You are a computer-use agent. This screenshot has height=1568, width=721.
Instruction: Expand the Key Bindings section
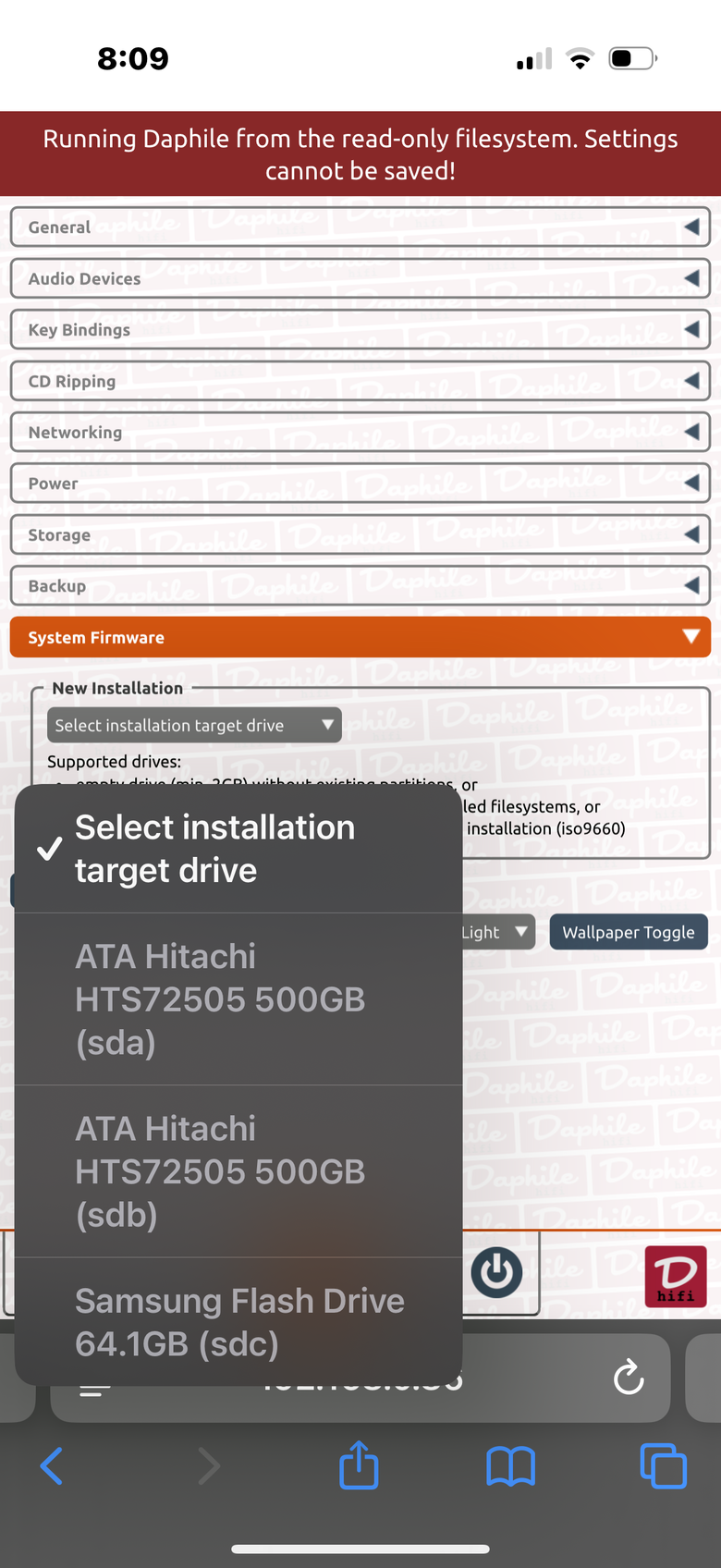click(360, 330)
